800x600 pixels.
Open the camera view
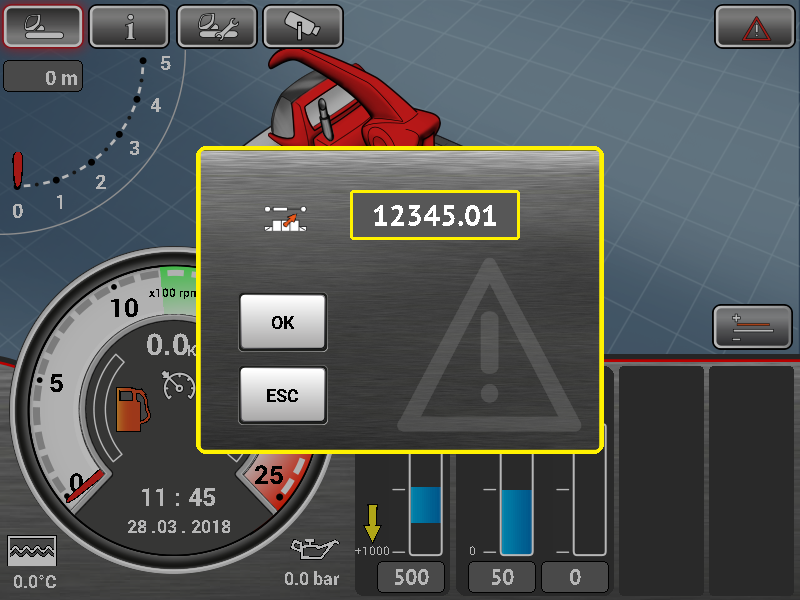pyautogui.click(x=303, y=26)
